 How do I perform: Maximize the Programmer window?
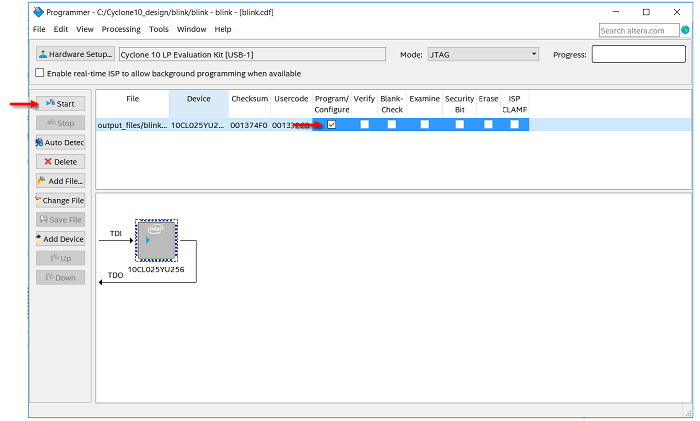click(x=646, y=12)
